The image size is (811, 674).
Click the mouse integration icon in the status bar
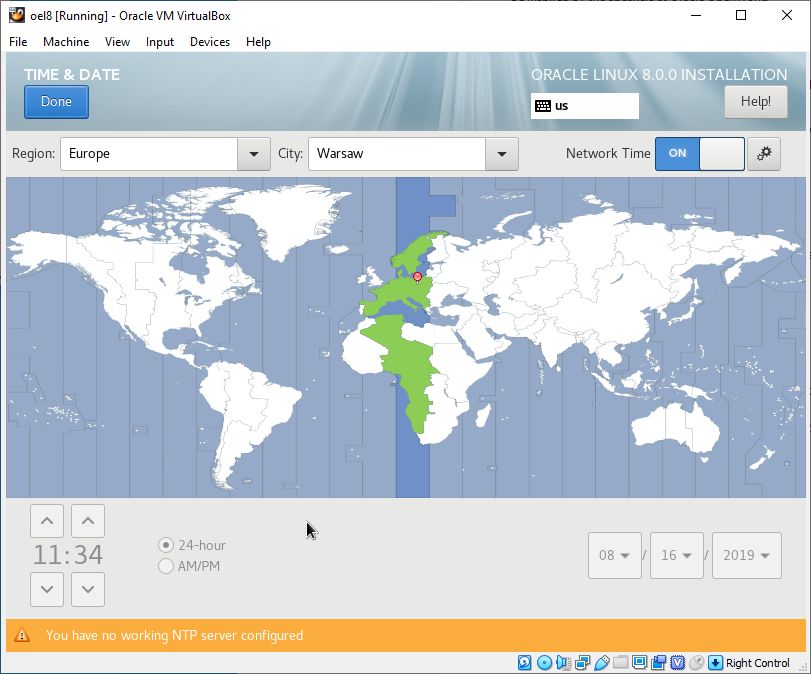point(697,663)
